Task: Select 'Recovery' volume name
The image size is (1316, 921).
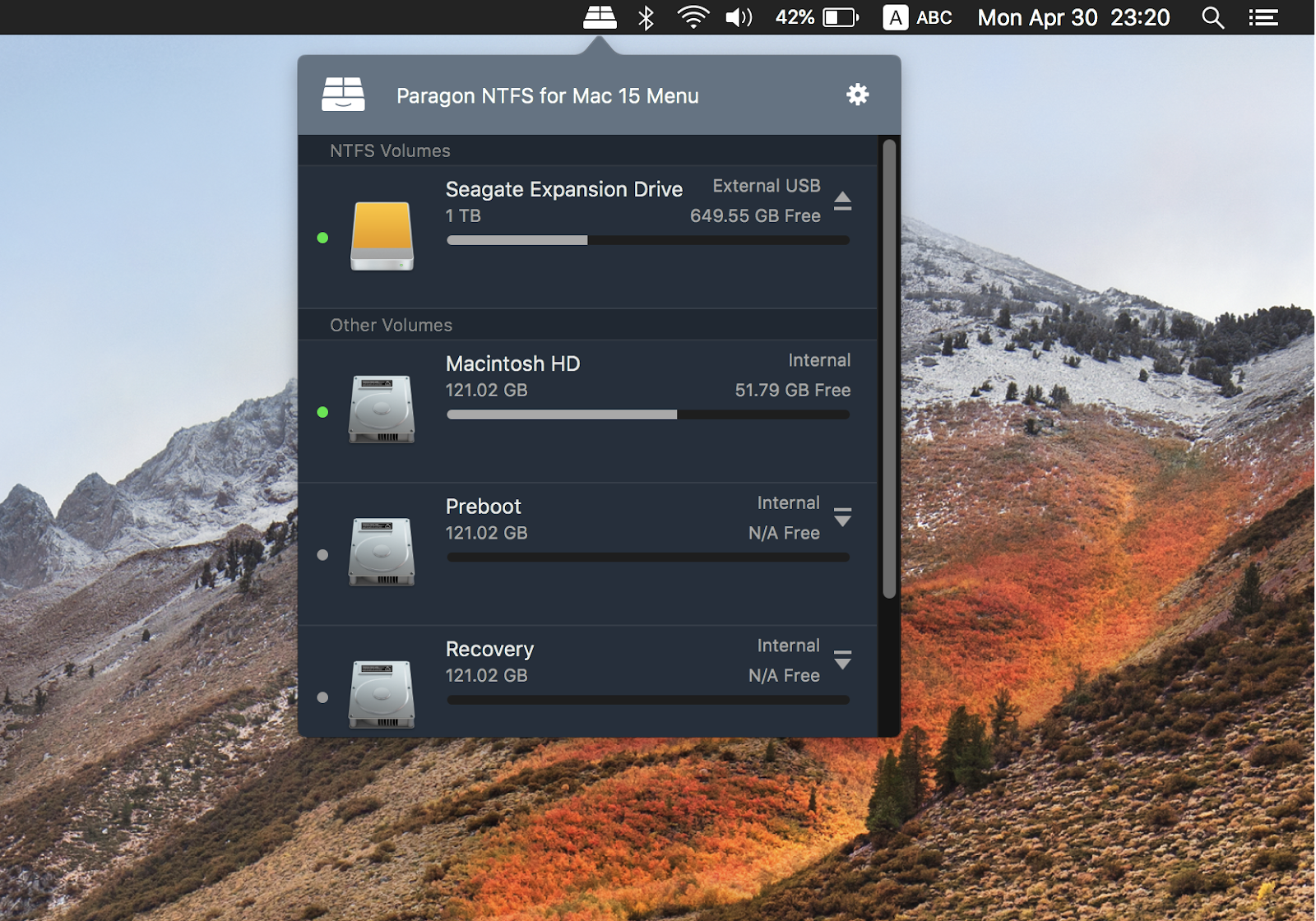Action: [x=490, y=650]
